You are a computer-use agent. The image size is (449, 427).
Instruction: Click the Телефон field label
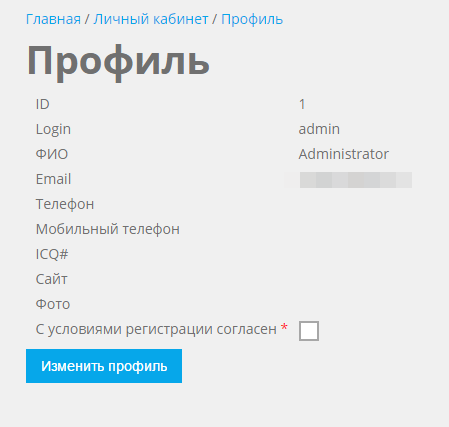click(65, 204)
